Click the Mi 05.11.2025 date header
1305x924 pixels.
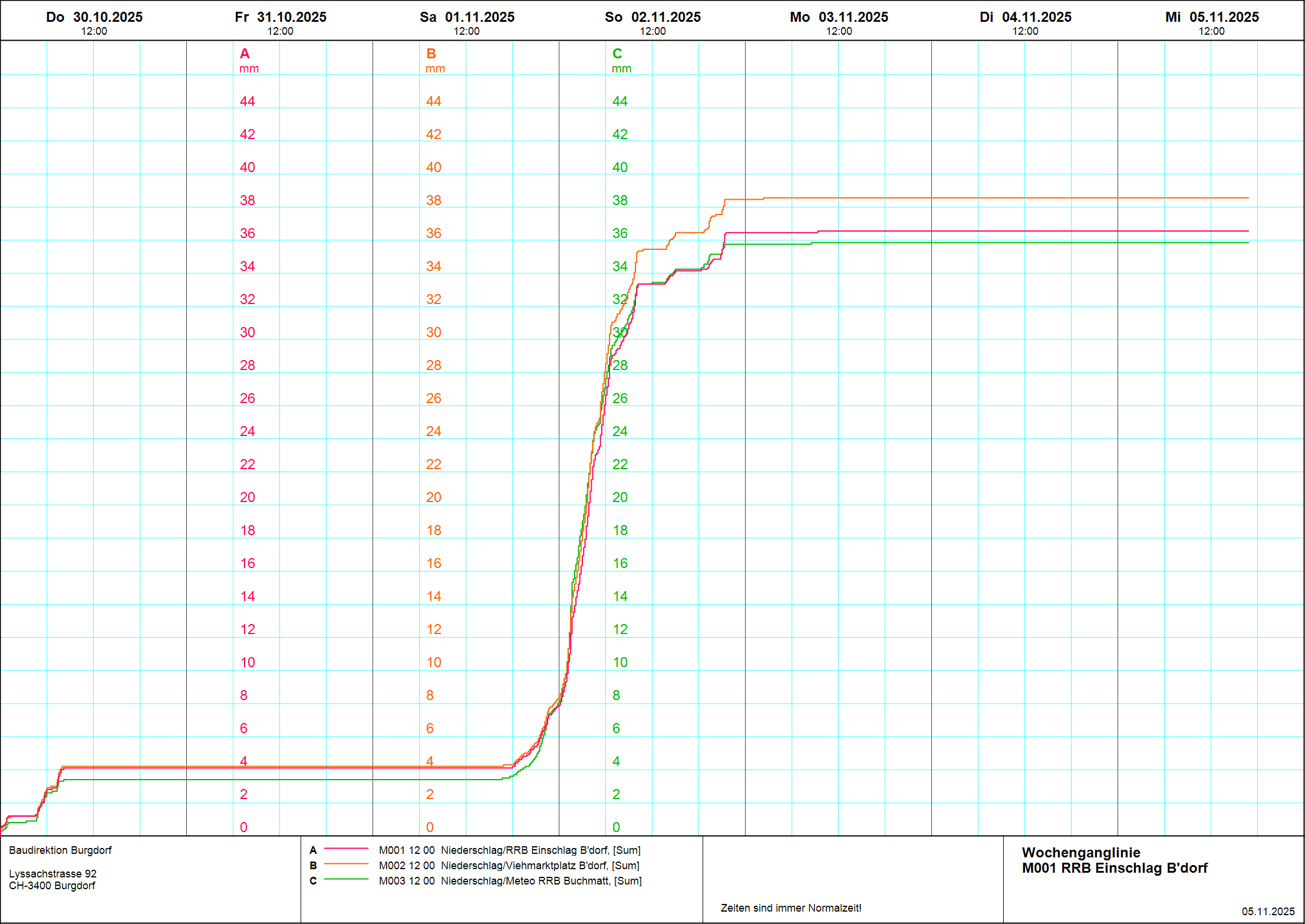[1211, 18]
